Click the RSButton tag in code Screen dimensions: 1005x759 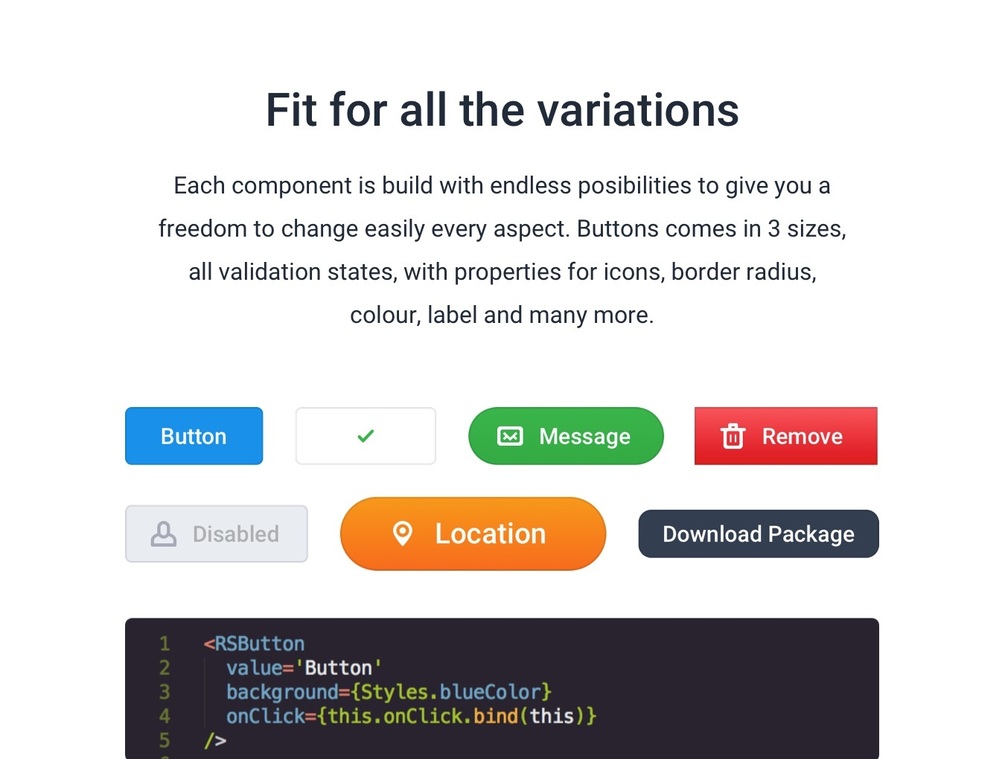point(259,643)
